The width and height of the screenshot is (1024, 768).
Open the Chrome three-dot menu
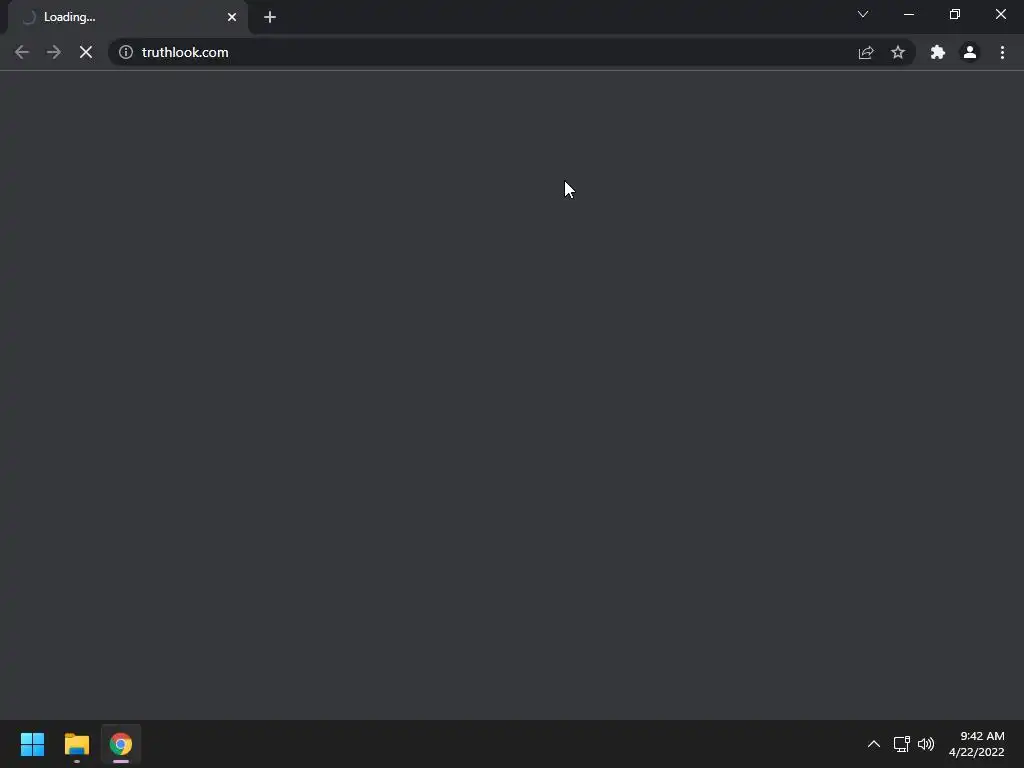(1002, 52)
